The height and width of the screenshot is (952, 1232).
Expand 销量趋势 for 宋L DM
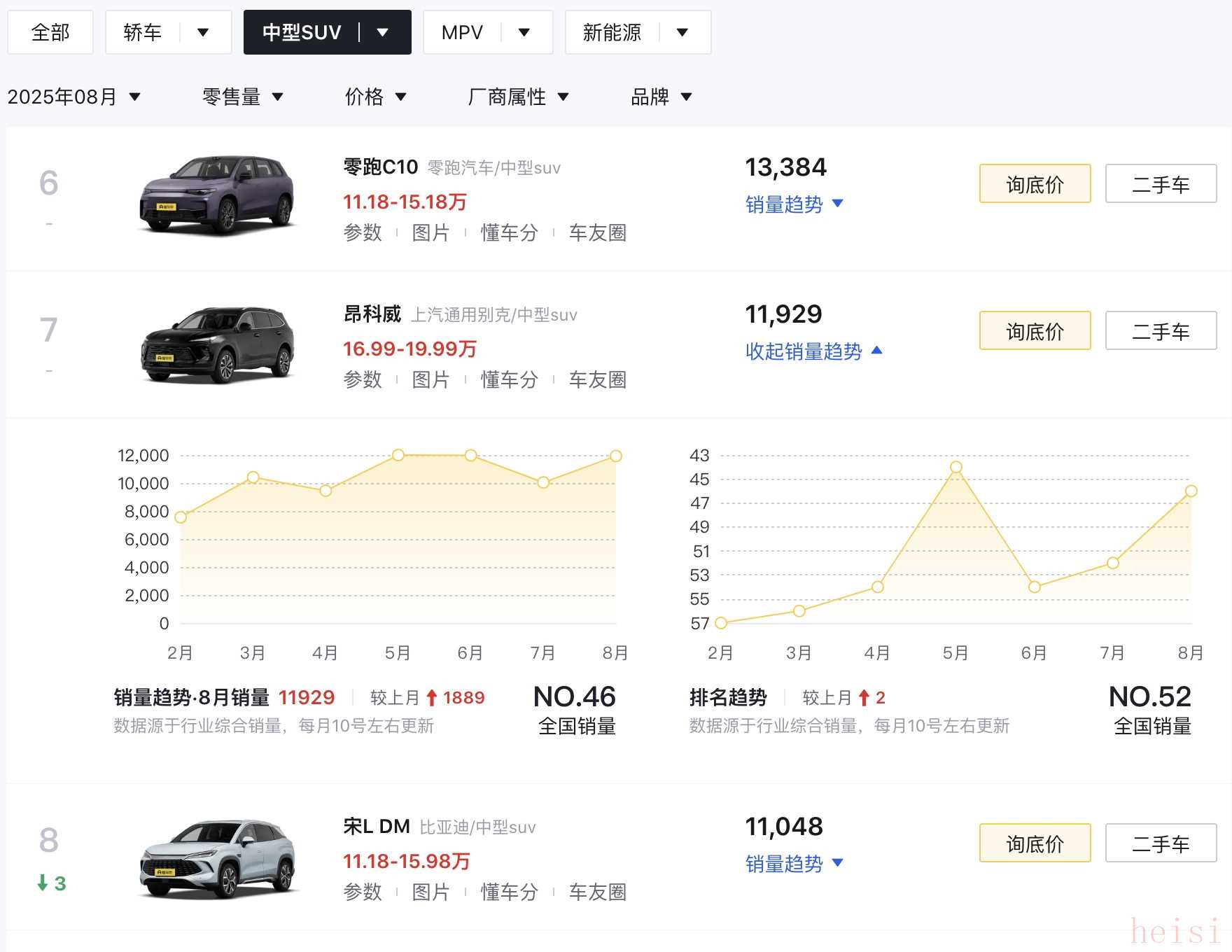[794, 864]
